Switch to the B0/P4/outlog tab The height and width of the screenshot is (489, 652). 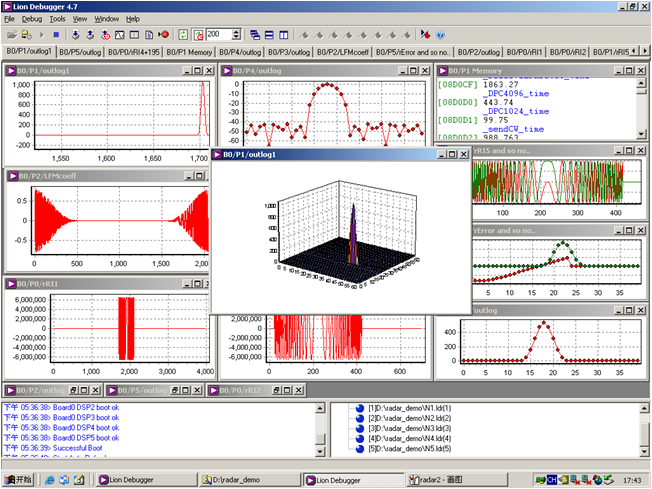240,52
